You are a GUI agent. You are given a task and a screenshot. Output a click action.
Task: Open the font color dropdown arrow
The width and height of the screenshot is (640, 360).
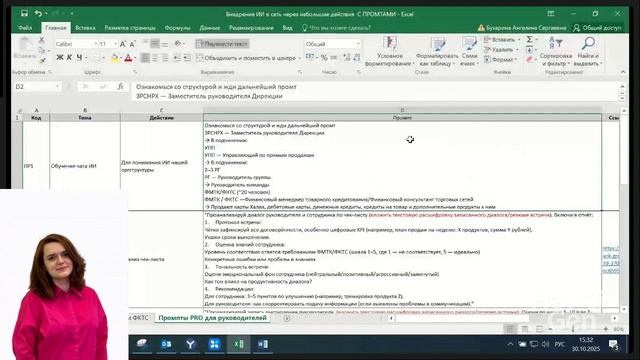(x=135, y=58)
